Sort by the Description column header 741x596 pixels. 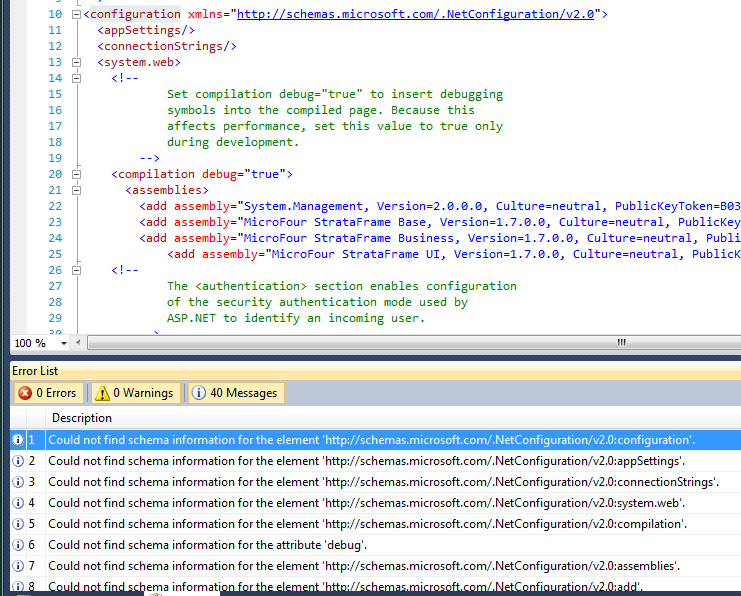point(82,418)
